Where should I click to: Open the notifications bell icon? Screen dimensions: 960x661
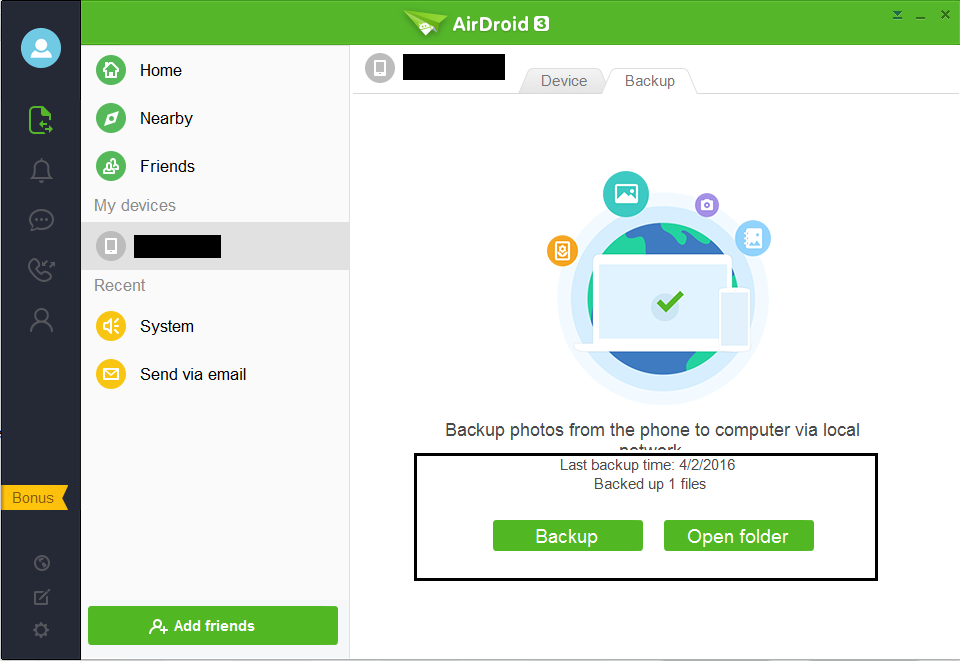tap(41, 170)
